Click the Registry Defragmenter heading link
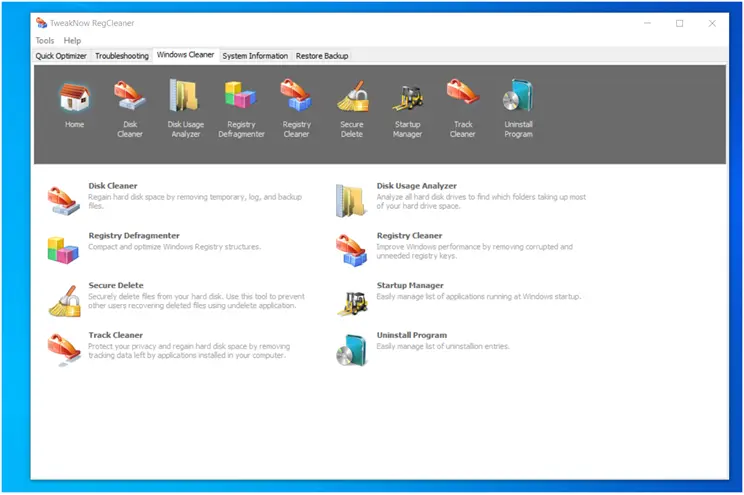 click(134, 236)
